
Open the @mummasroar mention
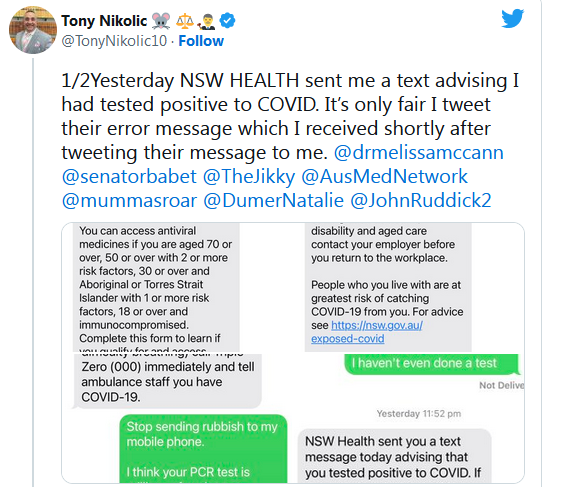click(x=129, y=200)
